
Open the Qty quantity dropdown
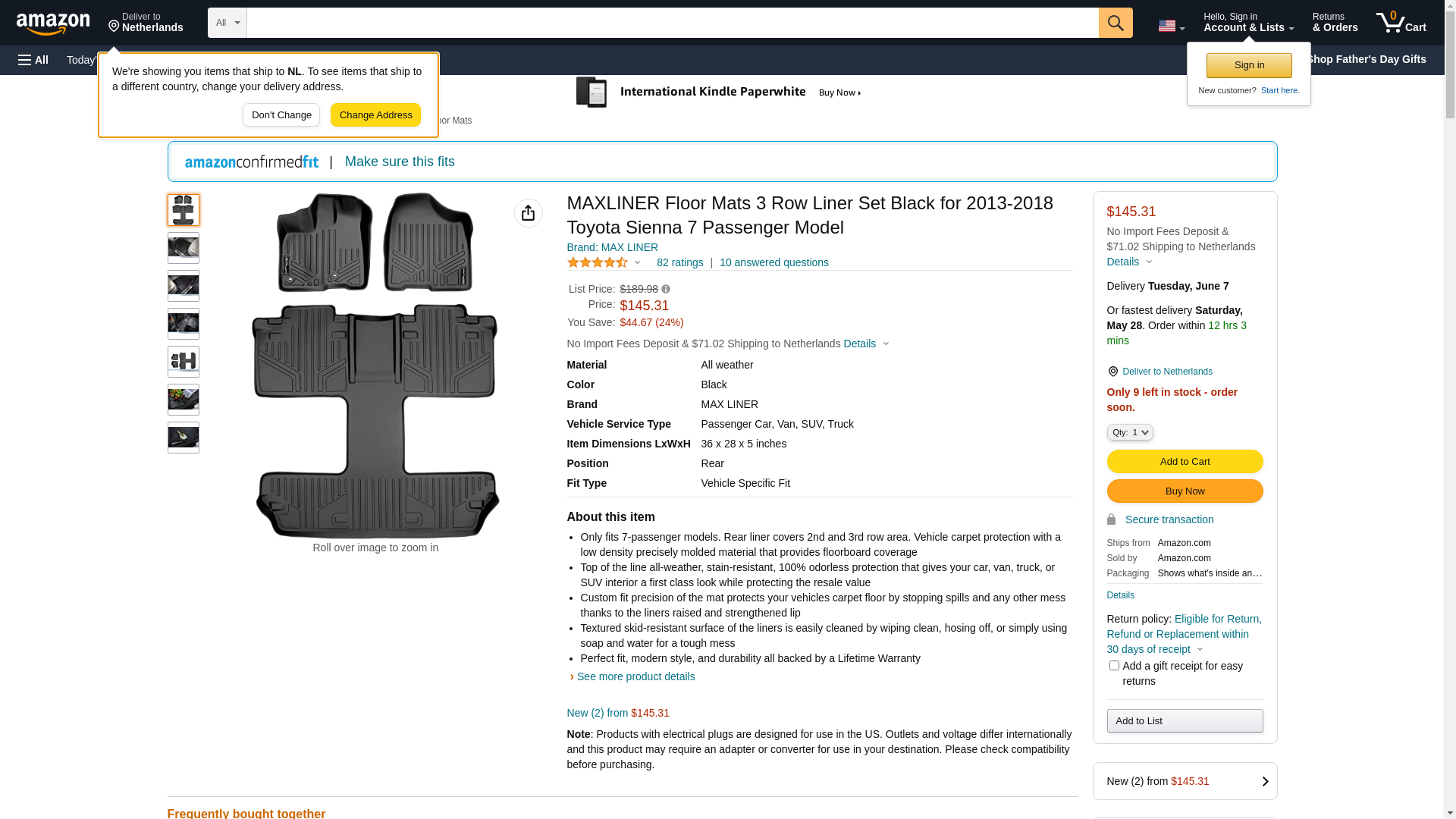pos(1129,432)
